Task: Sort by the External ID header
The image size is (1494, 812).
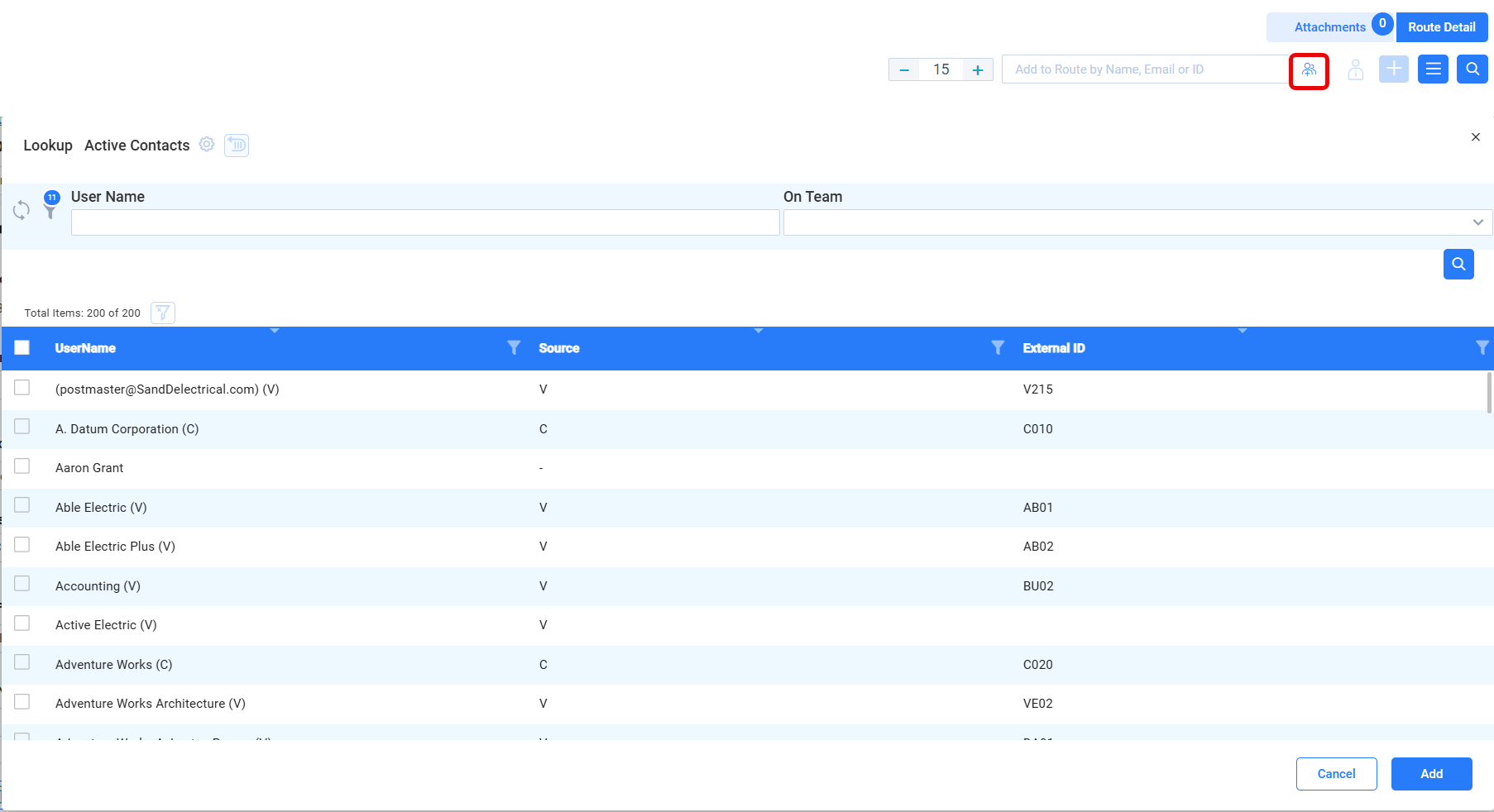Action: (1054, 348)
